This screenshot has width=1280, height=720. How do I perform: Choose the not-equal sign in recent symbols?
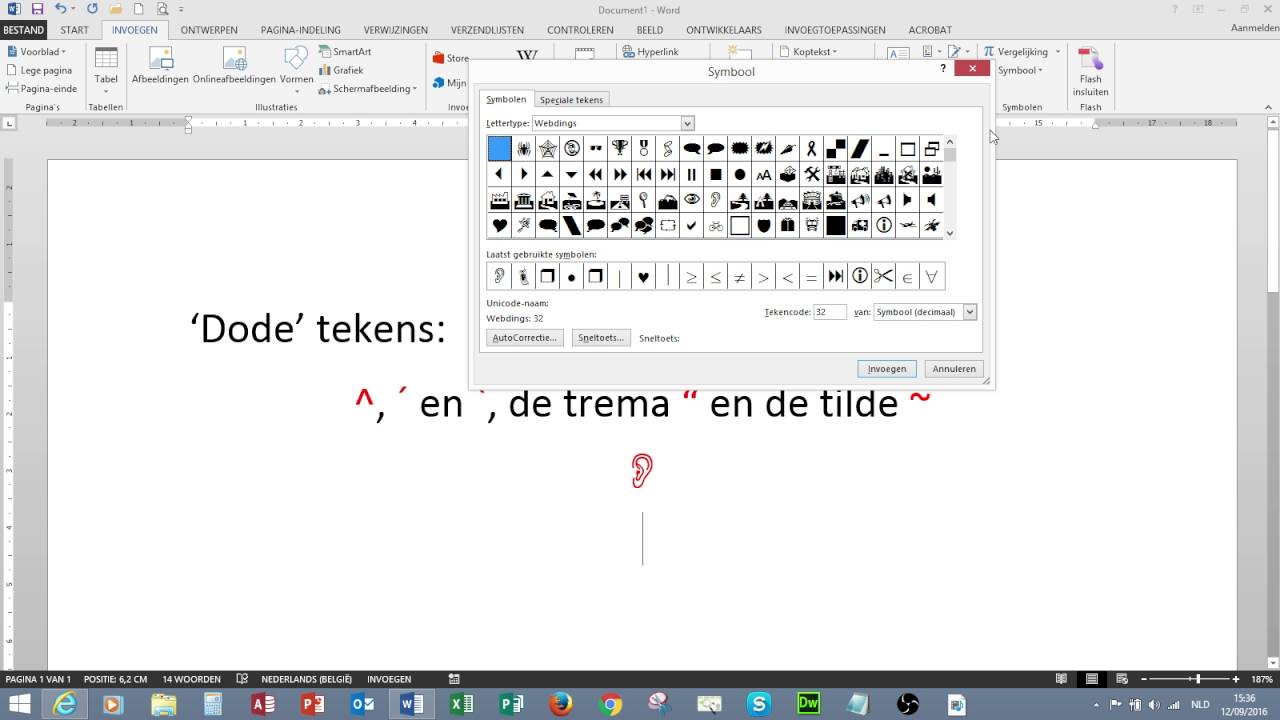tap(740, 277)
